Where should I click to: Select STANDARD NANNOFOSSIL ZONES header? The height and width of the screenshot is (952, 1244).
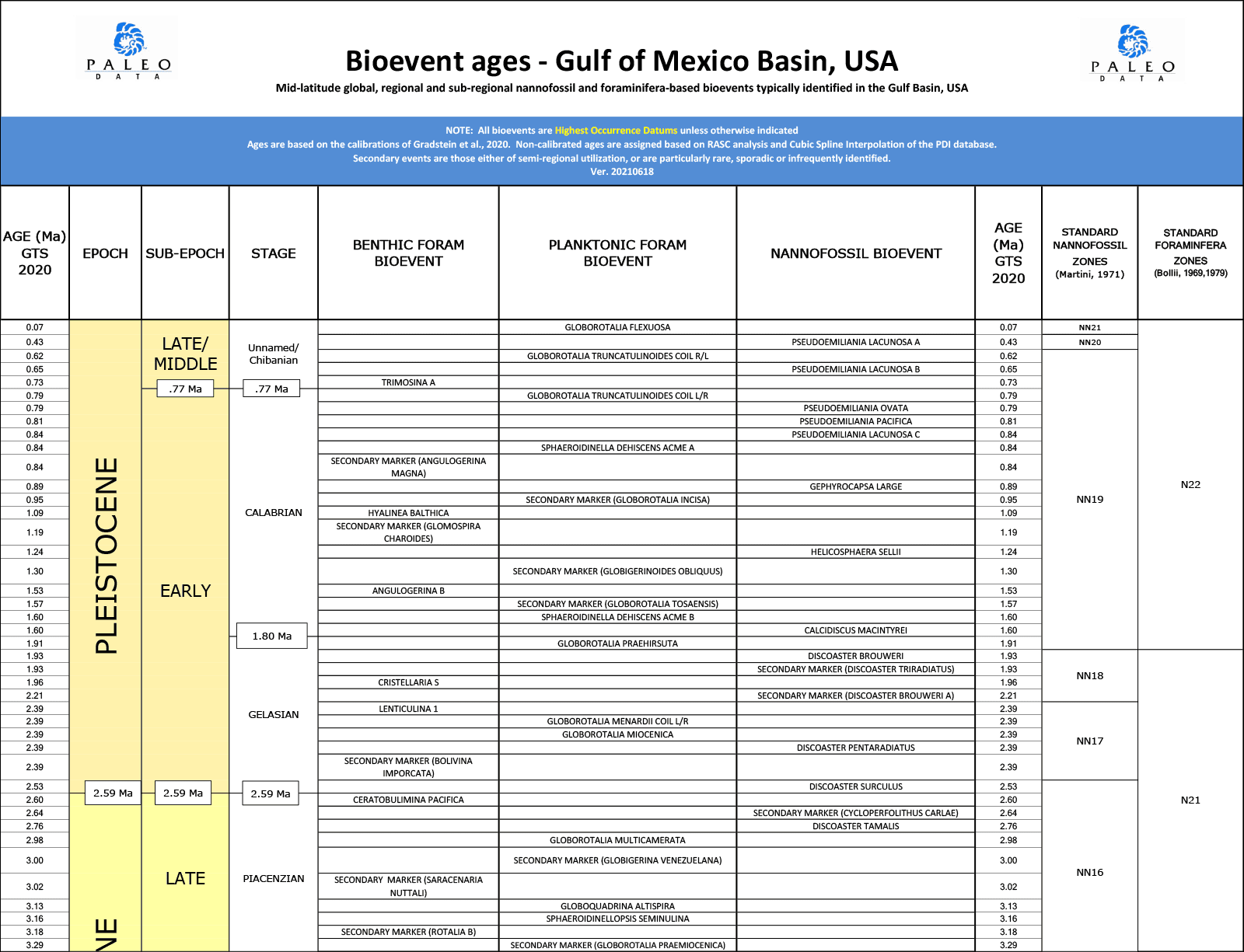pos(1089,253)
